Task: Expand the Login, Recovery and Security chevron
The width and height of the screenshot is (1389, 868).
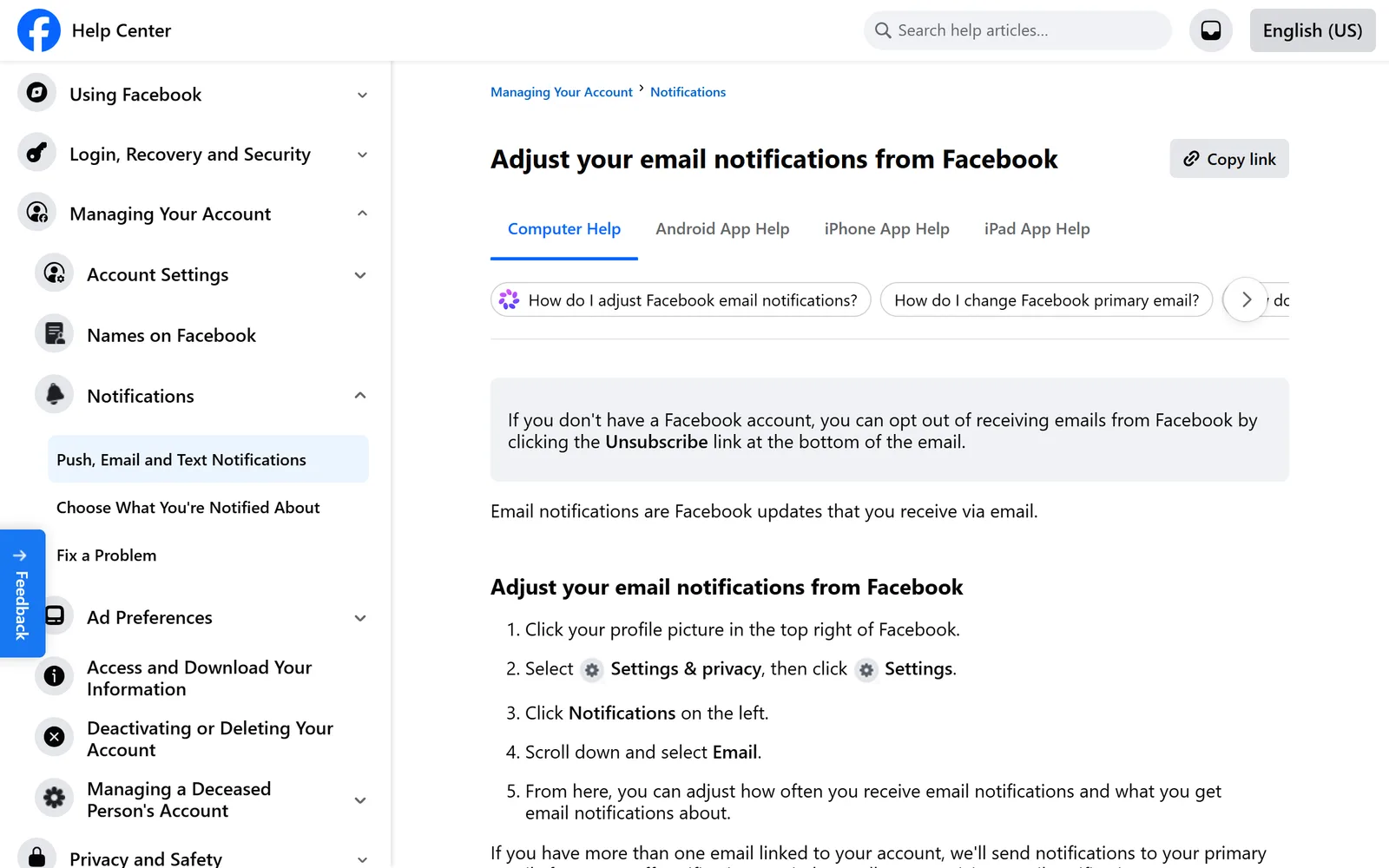Action: [362, 155]
